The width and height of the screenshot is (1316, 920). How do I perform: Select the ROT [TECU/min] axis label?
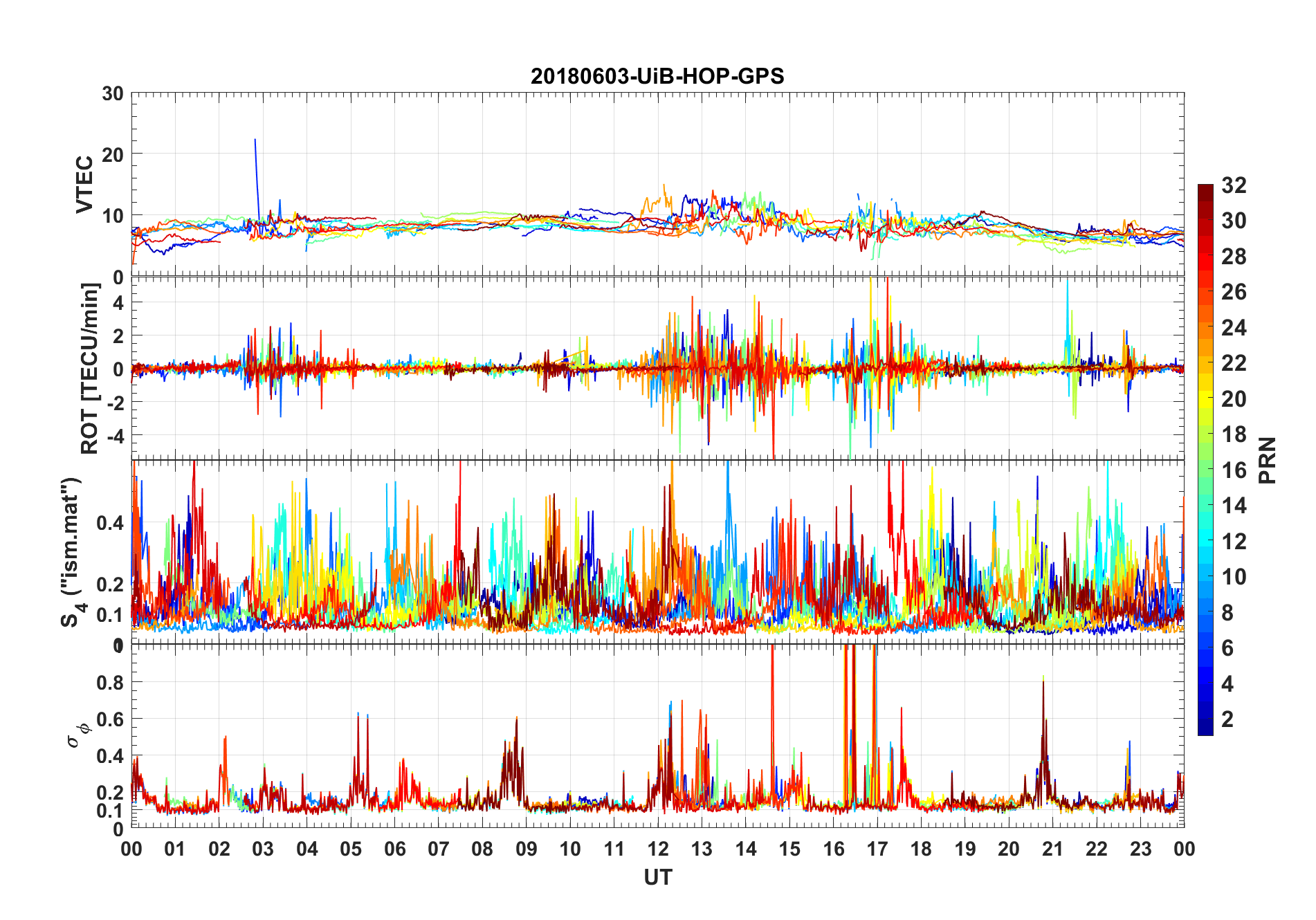click(x=90, y=368)
